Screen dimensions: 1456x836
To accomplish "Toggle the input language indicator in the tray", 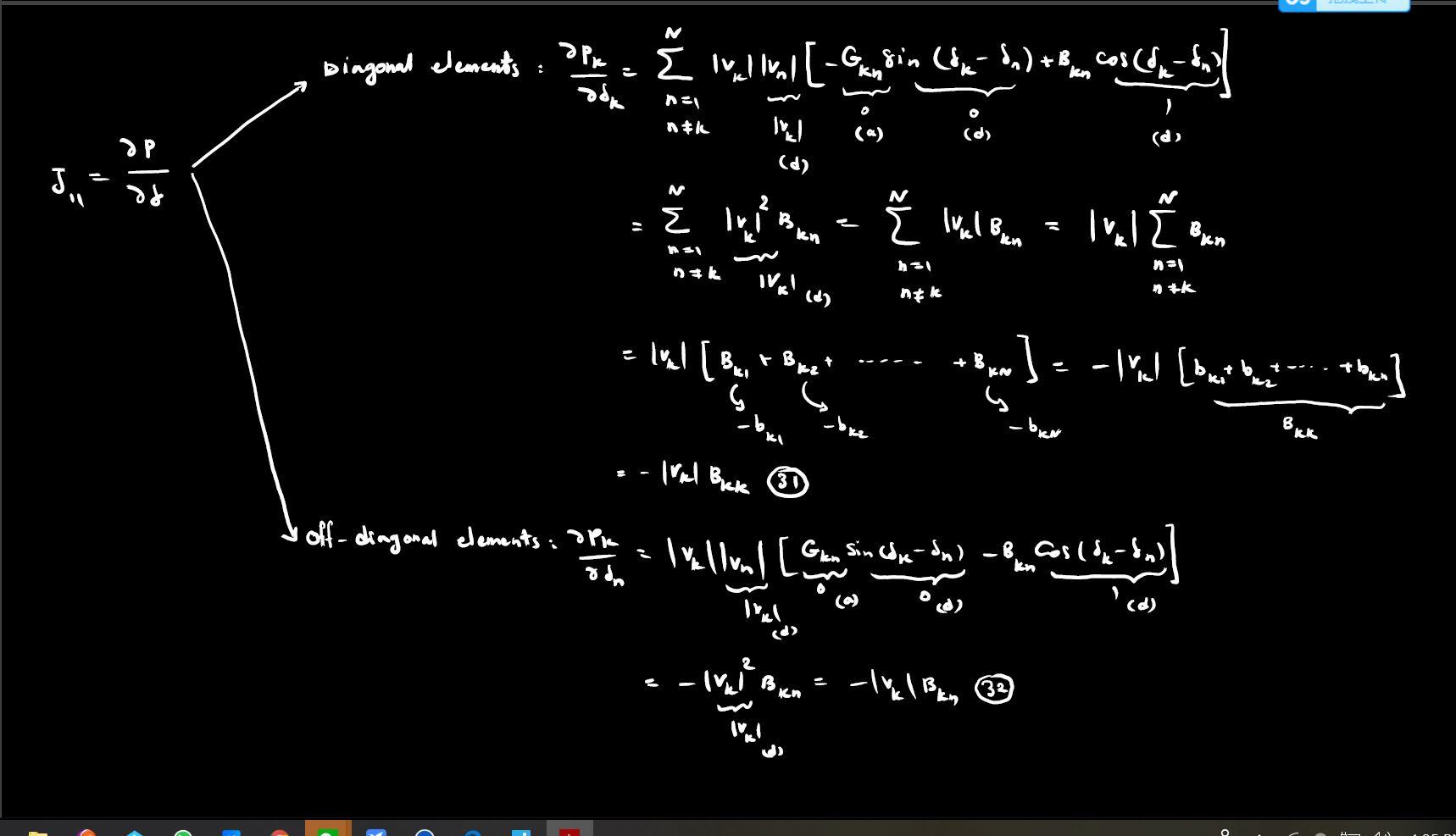I will (1350, 831).
